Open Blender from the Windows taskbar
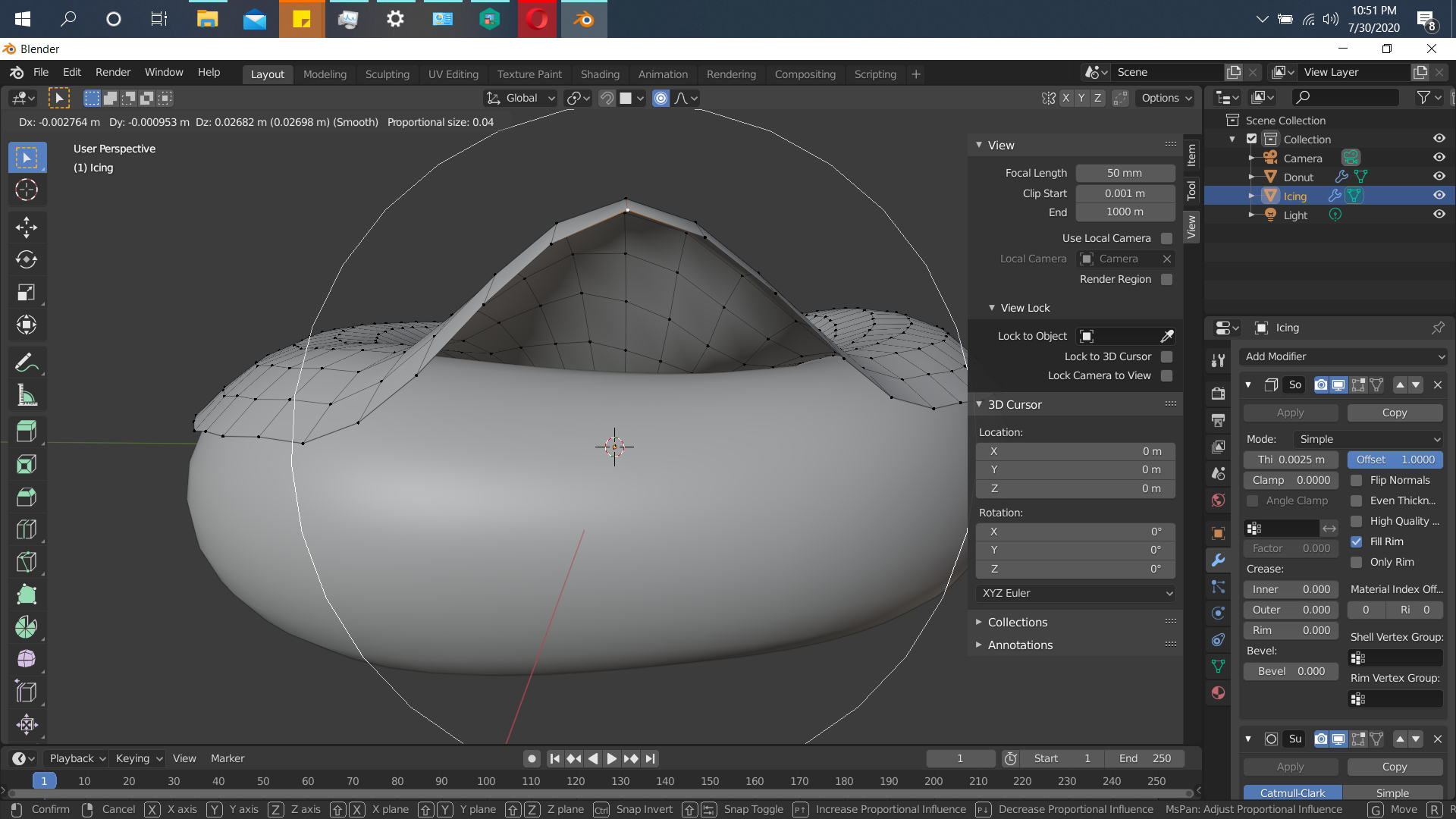The height and width of the screenshot is (819, 1456). tap(584, 19)
